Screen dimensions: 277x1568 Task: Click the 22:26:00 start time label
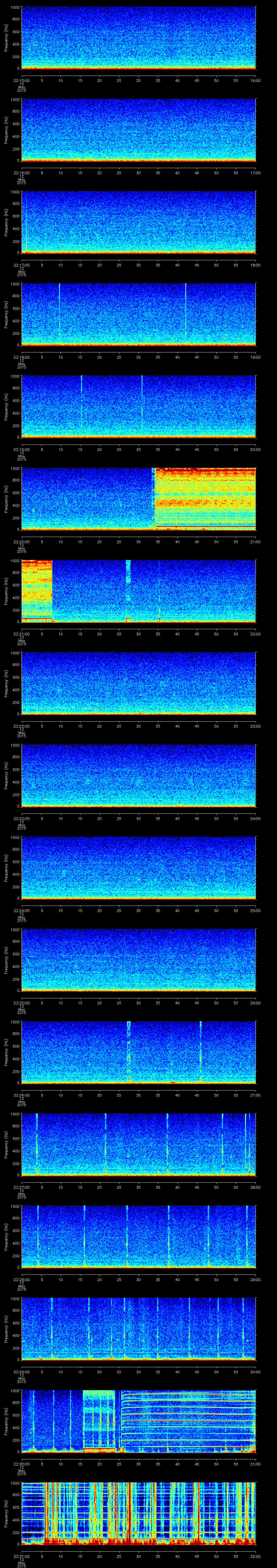pyautogui.click(x=21, y=1095)
